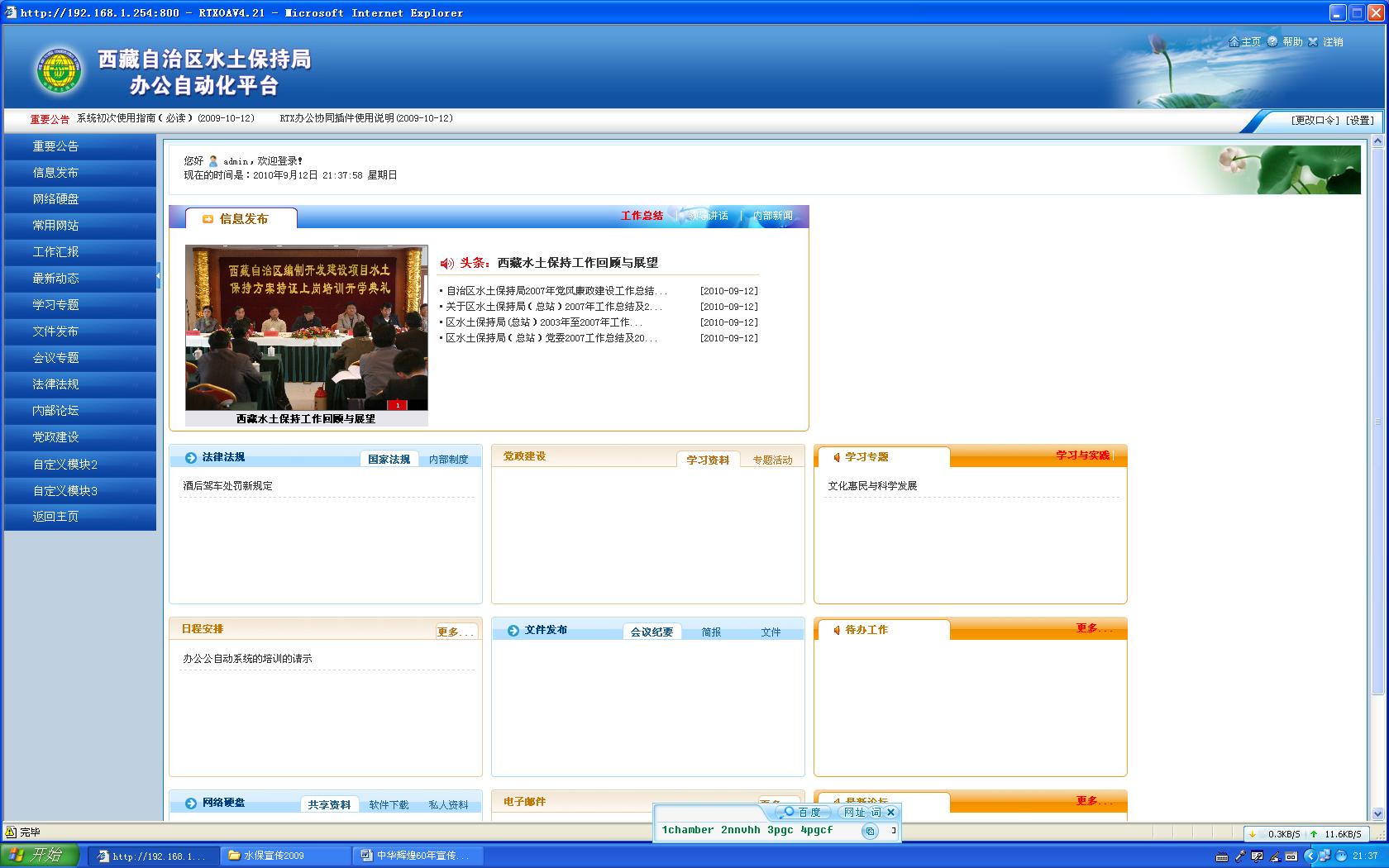Screen dimensions: 1389x868
Task: Click the 百度 search icon in IME bar
Action: (790, 812)
